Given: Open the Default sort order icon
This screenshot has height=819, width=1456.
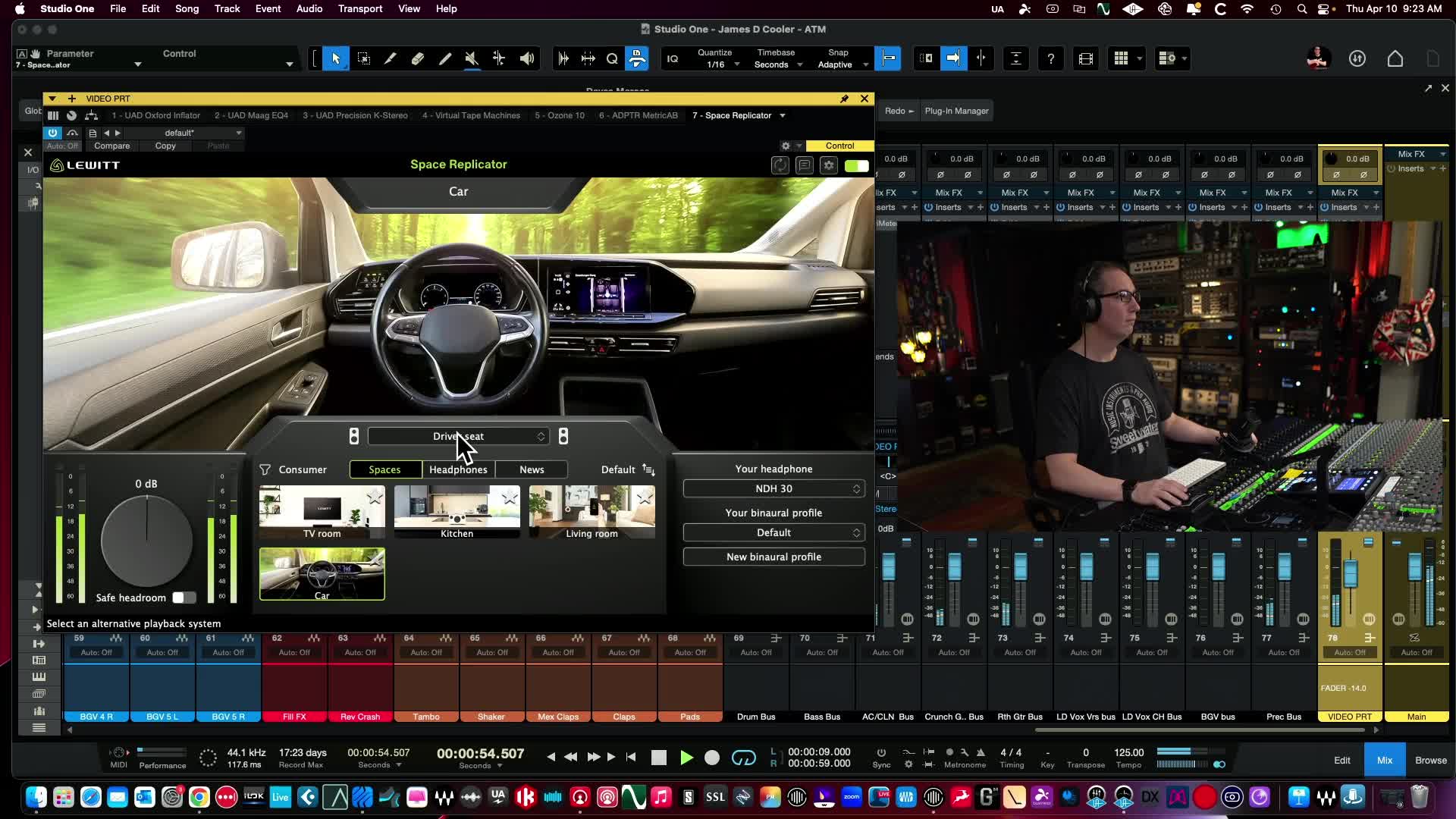Looking at the screenshot, I should 648,469.
